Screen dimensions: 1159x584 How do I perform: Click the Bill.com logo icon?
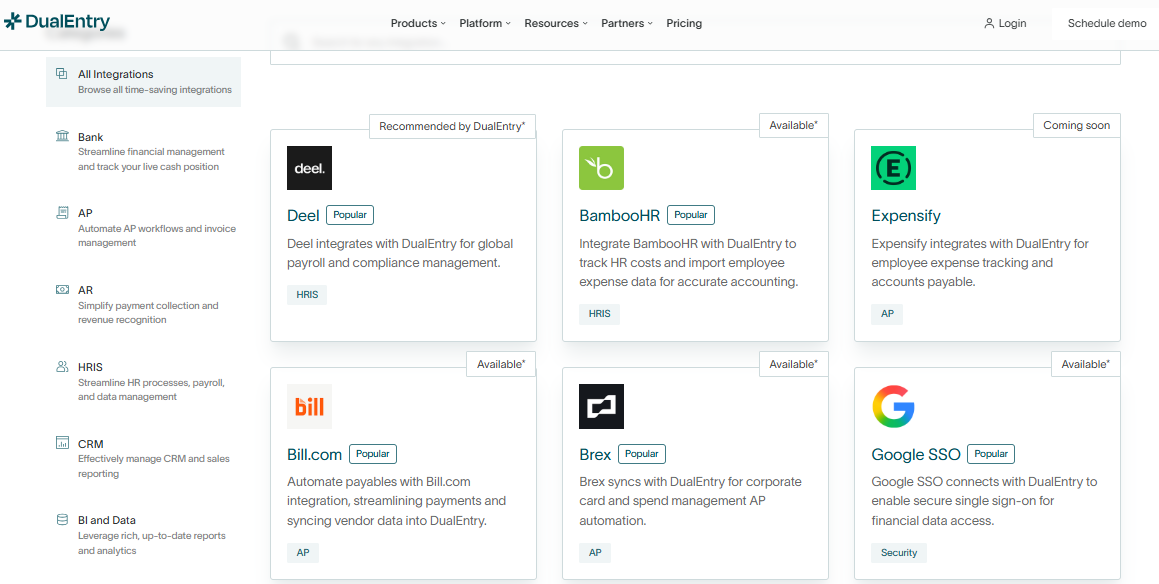click(x=309, y=406)
